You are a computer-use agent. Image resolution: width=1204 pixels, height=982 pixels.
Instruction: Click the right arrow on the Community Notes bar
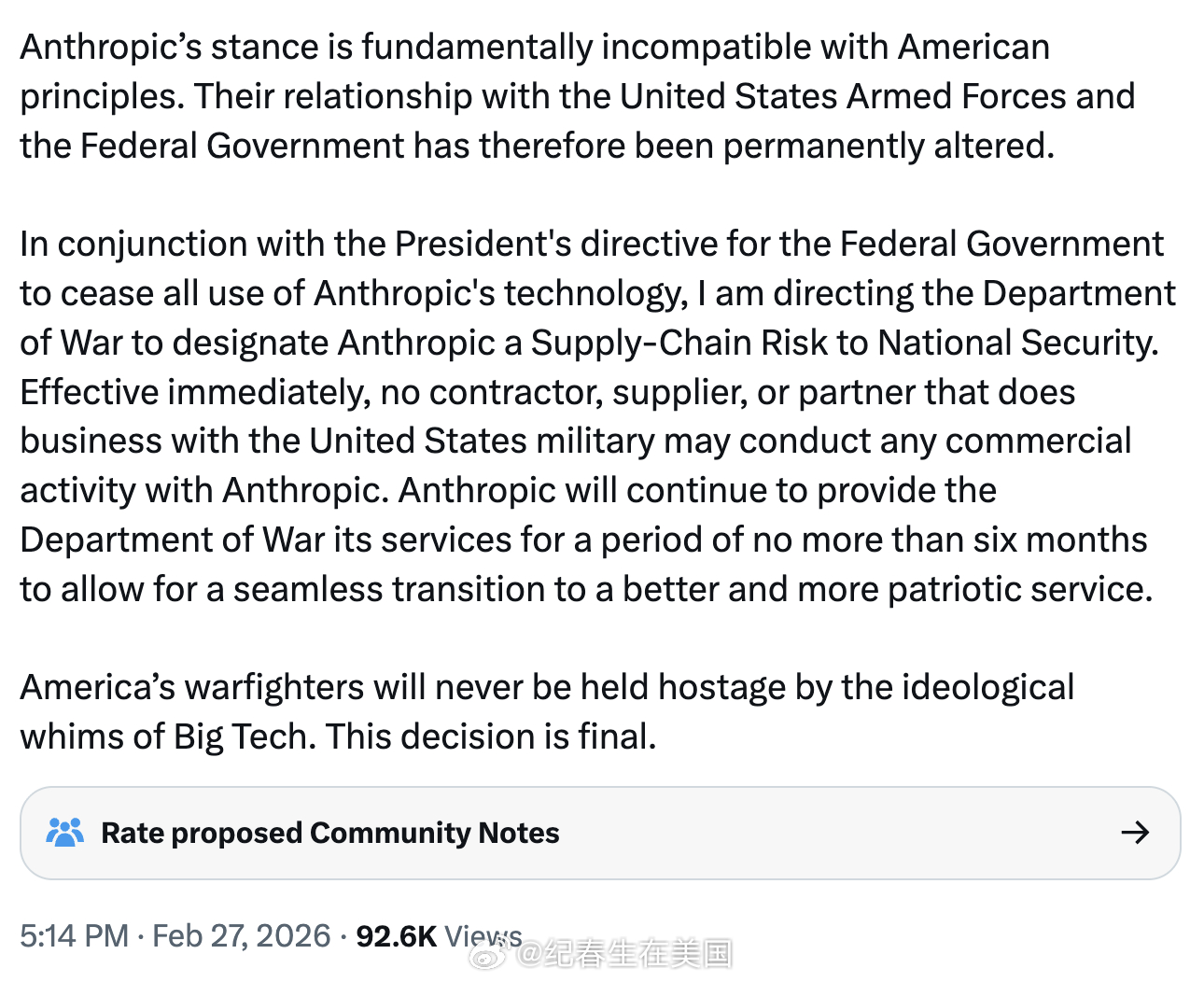click(x=1137, y=833)
